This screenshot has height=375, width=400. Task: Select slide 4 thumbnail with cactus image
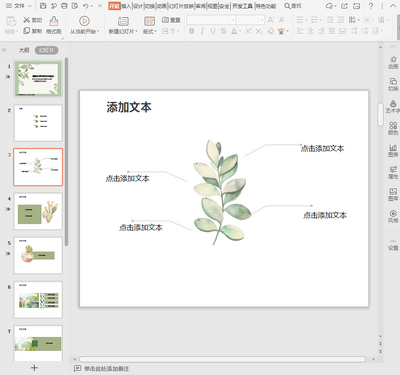click(38, 211)
